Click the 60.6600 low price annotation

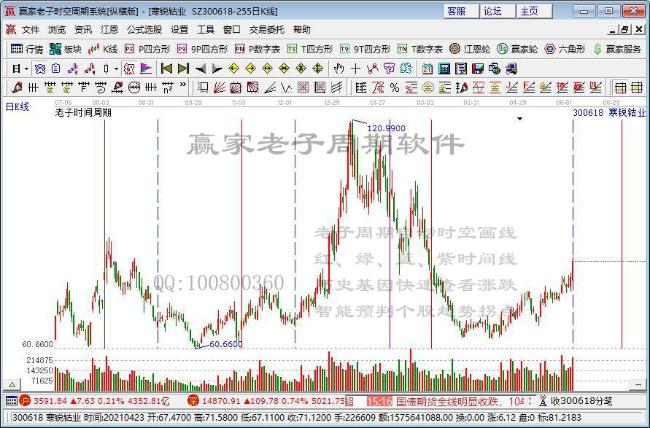pos(226,344)
